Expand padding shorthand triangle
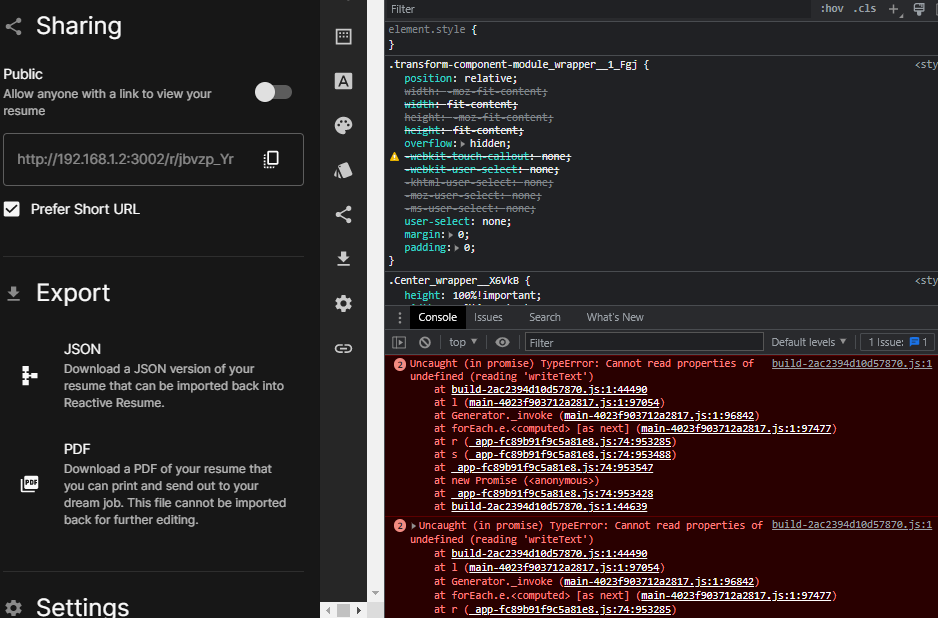Image resolution: width=938 pixels, height=618 pixels. pos(456,248)
